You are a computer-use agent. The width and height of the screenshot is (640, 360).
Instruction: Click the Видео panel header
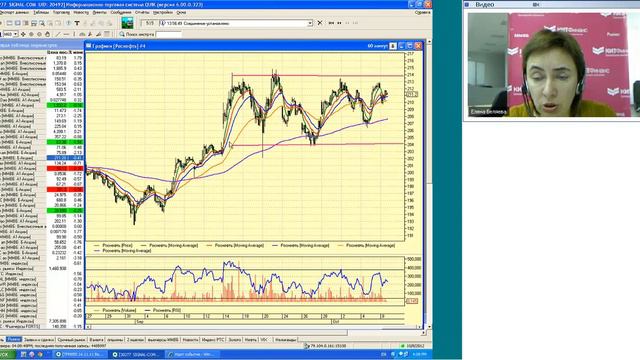551,4
